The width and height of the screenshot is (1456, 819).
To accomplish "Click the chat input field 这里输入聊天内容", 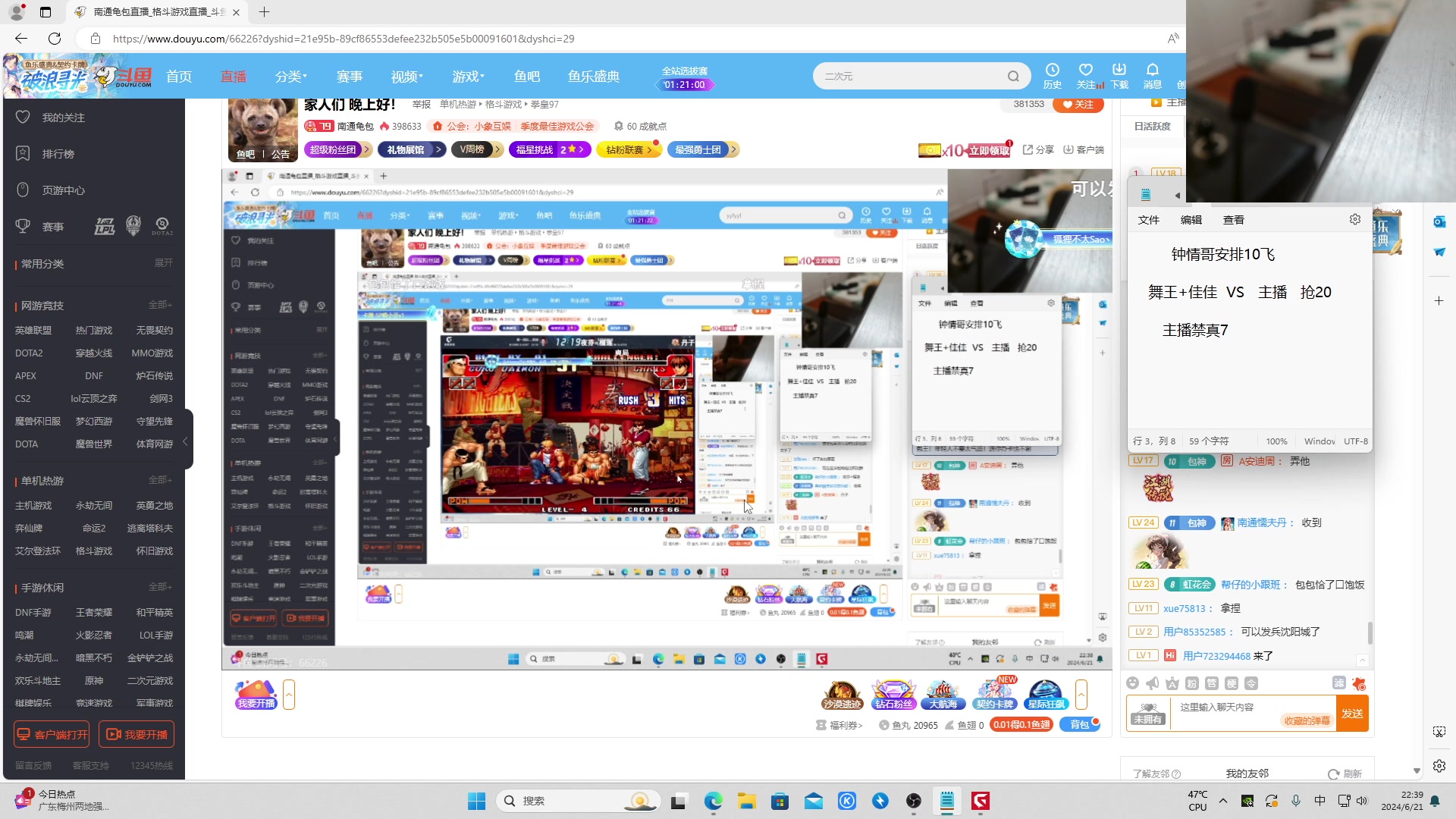I will click(x=1228, y=707).
